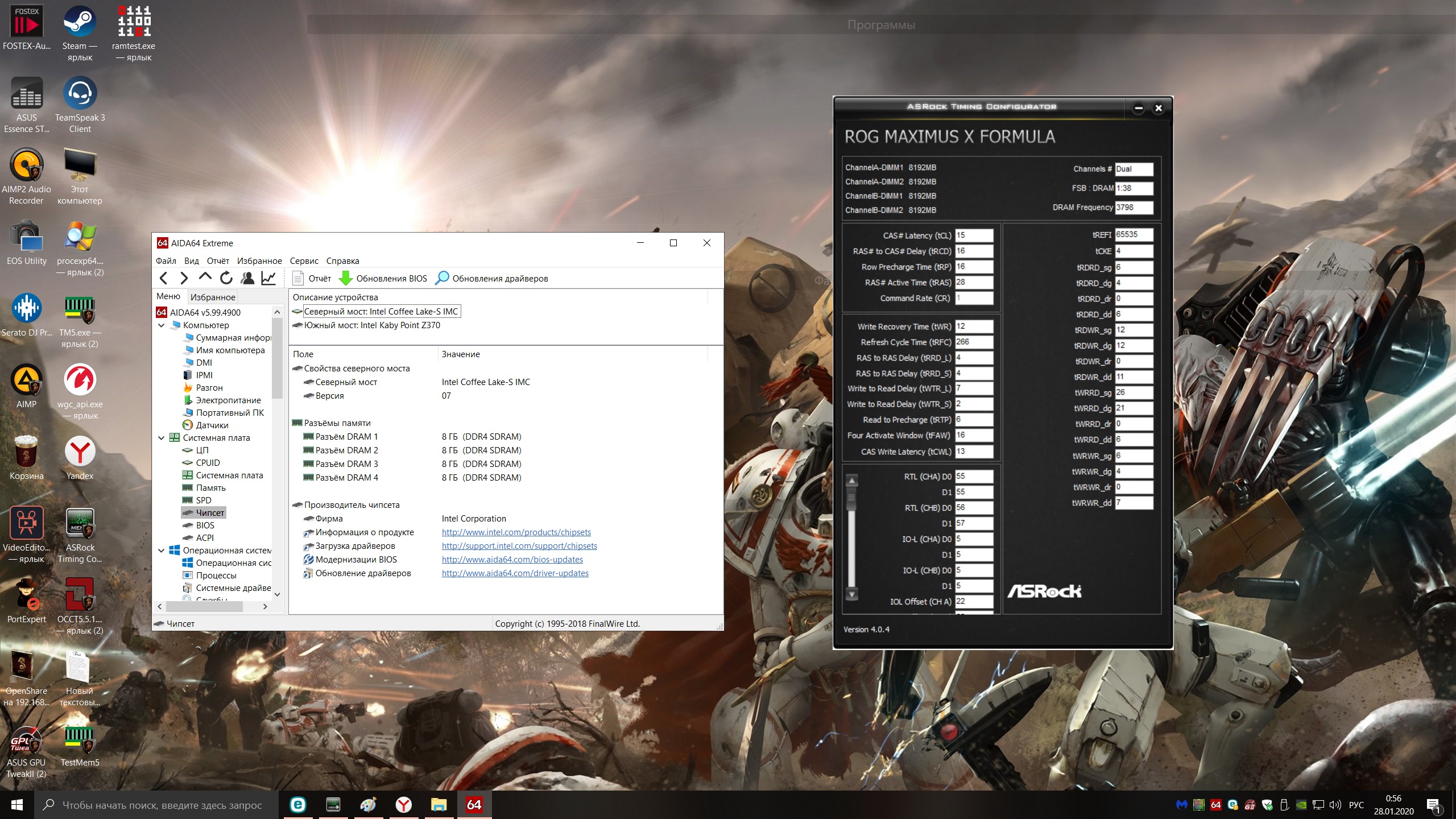Open the graph chart toolbar icon

[x=268, y=278]
